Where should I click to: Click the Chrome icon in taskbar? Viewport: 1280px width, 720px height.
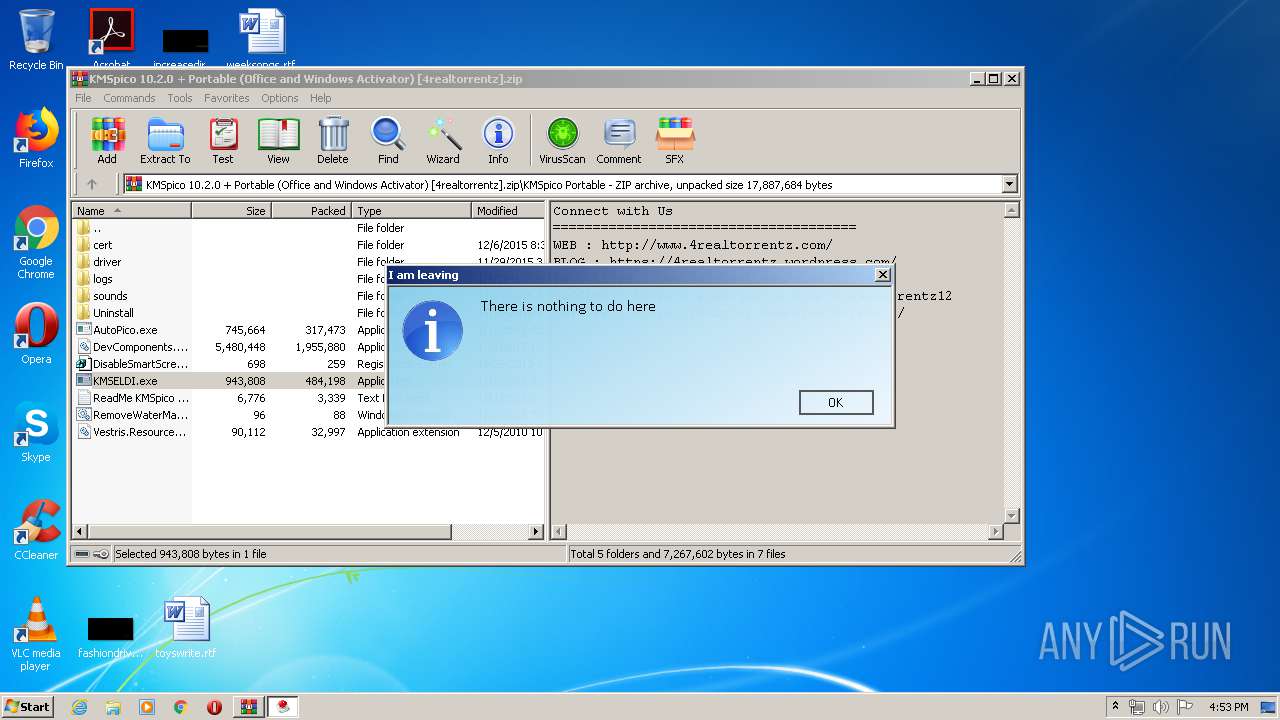(181, 707)
